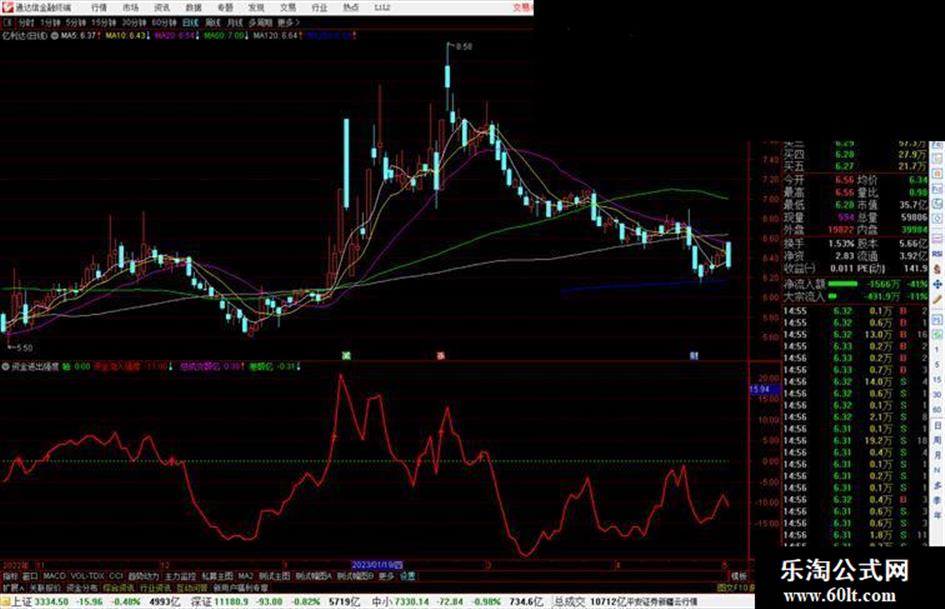Image resolution: width=945 pixels, height=609 pixels.
Task: Click the 60 minute shortcut in sidebar
Action: click(937, 410)
